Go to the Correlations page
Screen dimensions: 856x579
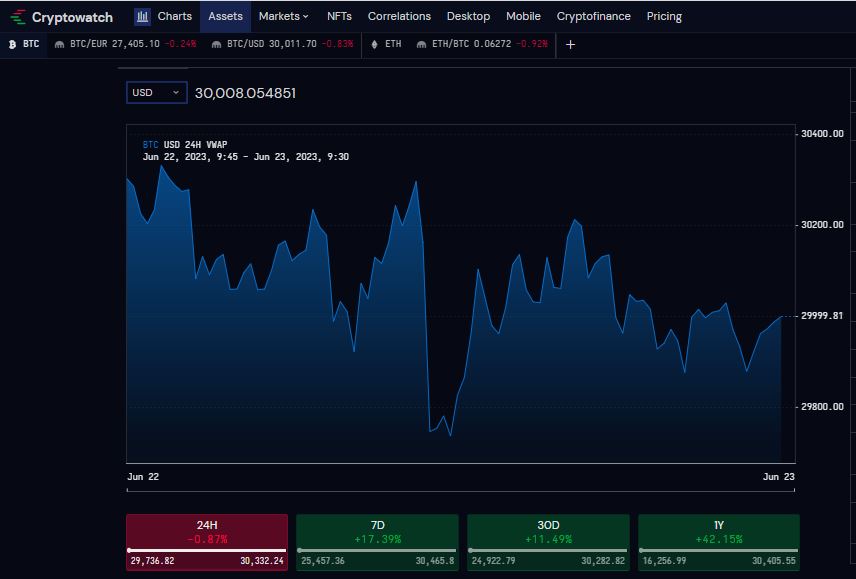[x=399, y=16]
